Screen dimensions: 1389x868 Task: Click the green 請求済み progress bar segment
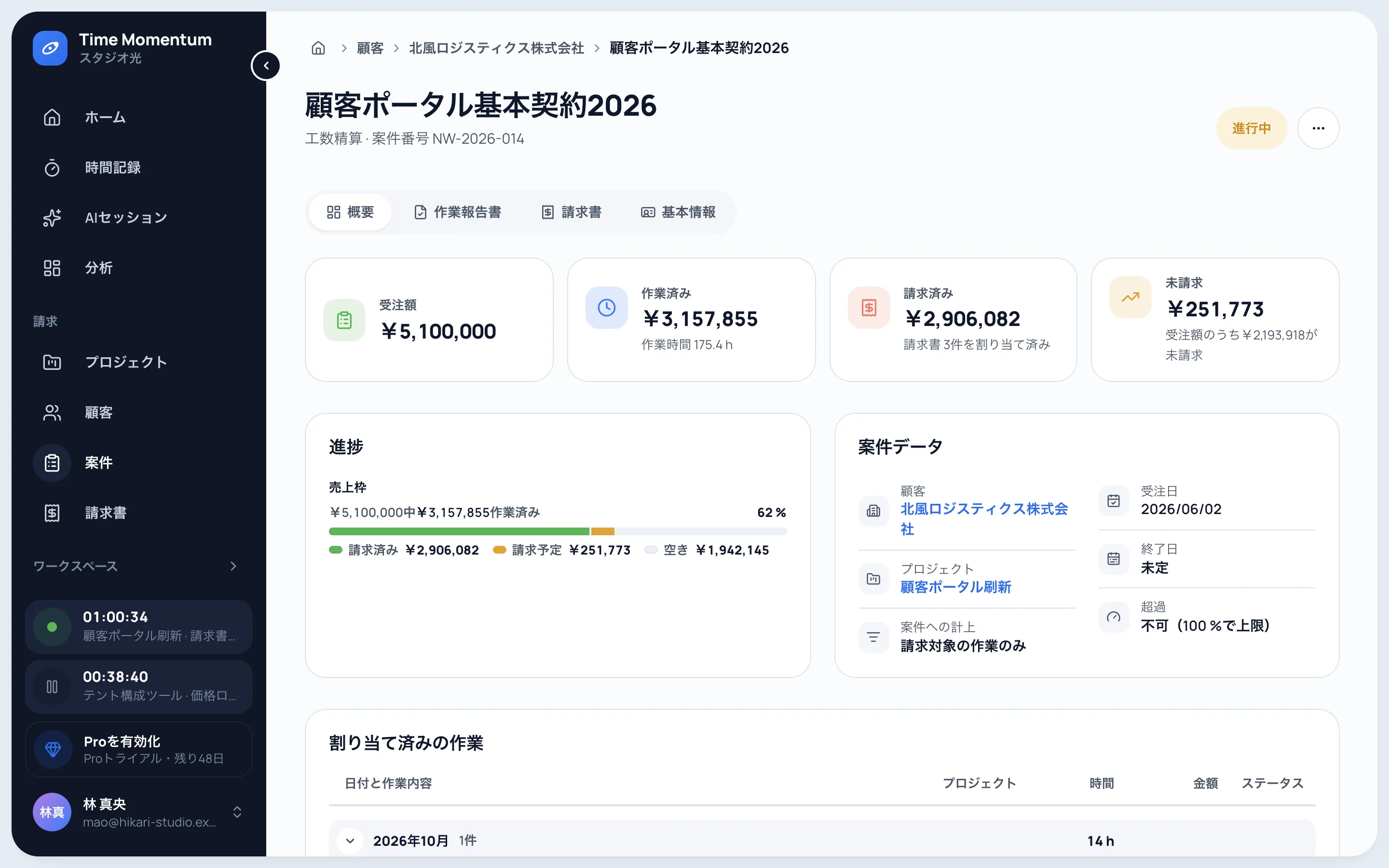pyautogui.click(x=459, y=531)
